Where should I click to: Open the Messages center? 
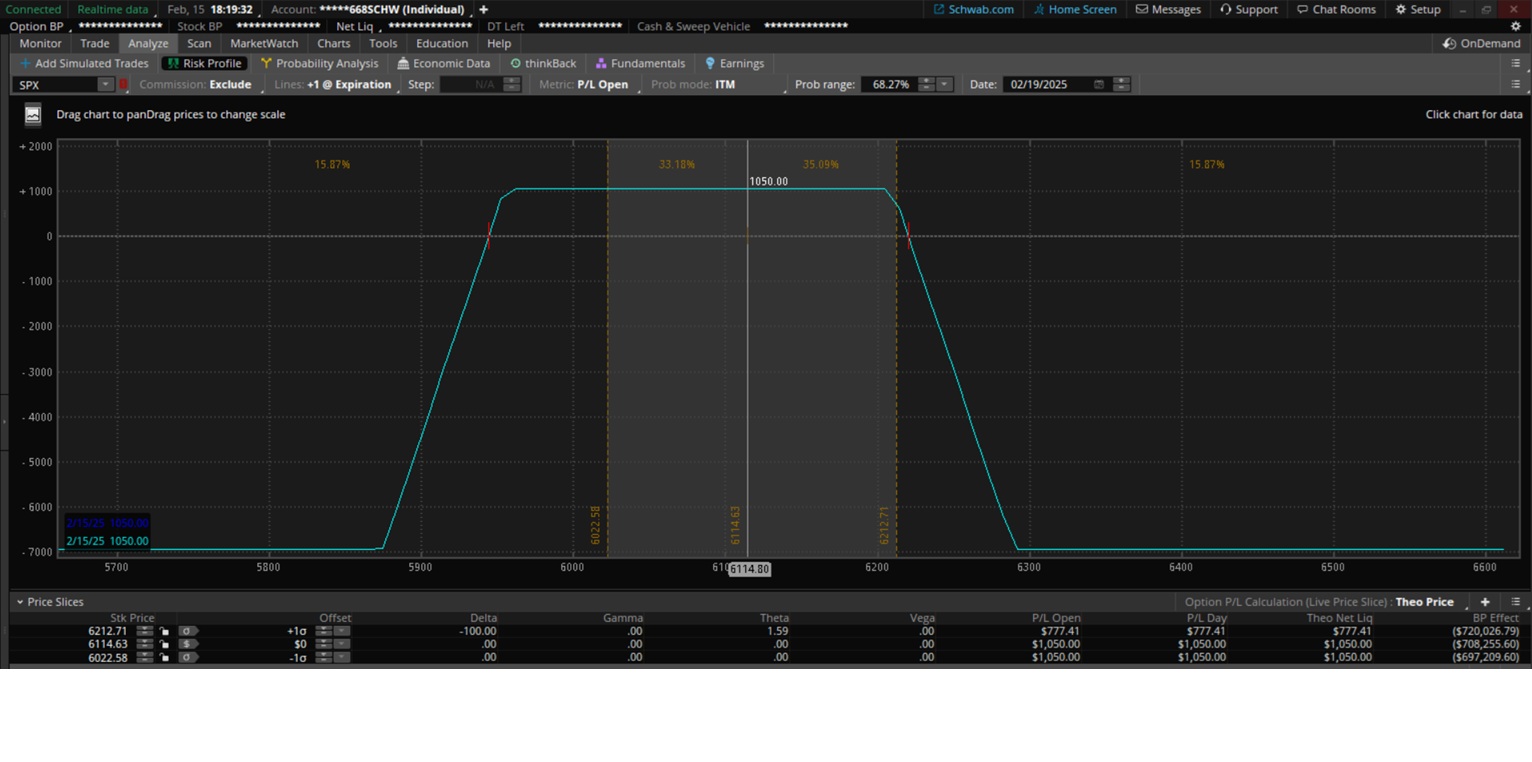pyautogui.click(x=1168, y=9)
